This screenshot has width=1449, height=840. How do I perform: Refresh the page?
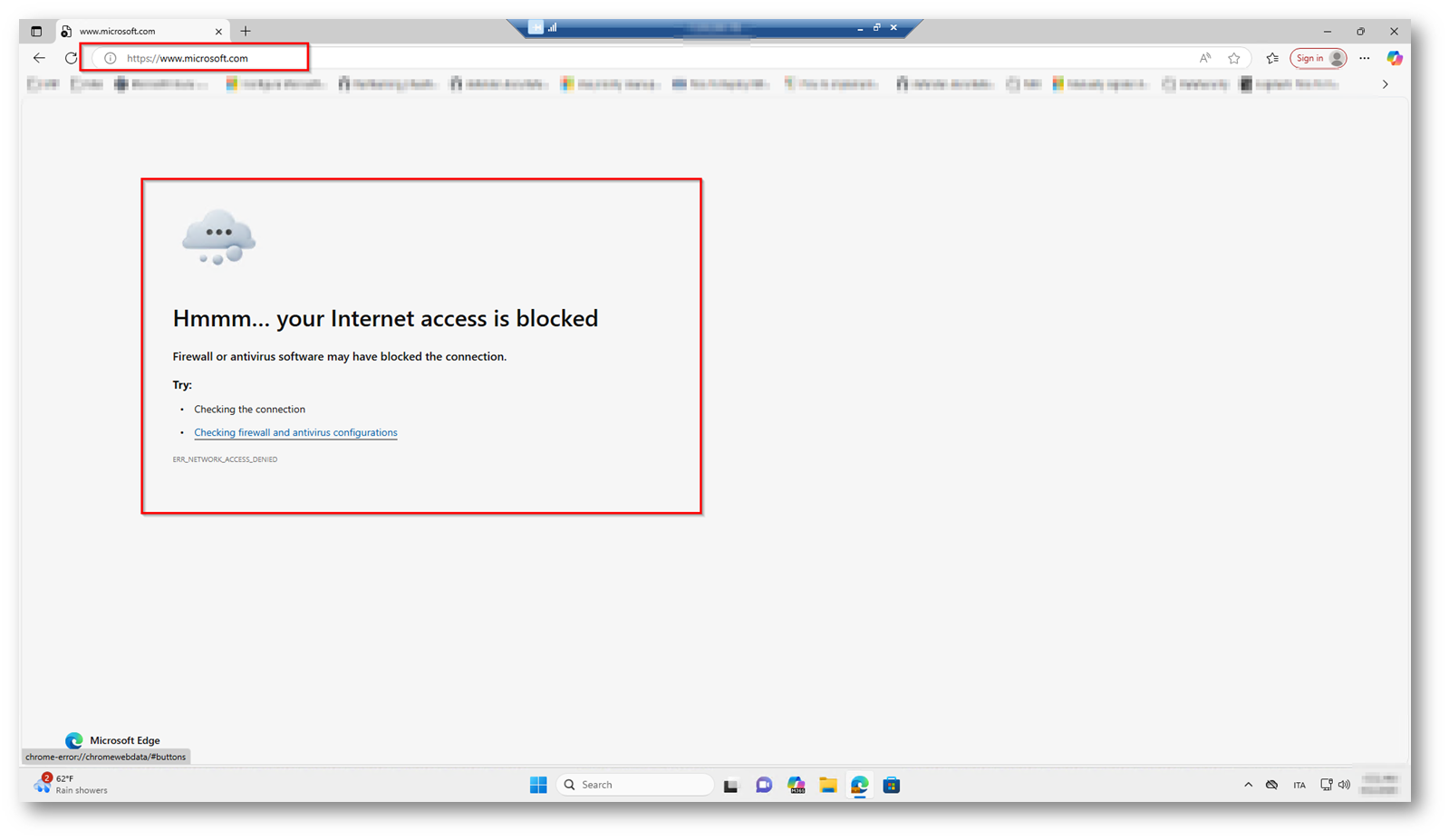pos(71,58)
